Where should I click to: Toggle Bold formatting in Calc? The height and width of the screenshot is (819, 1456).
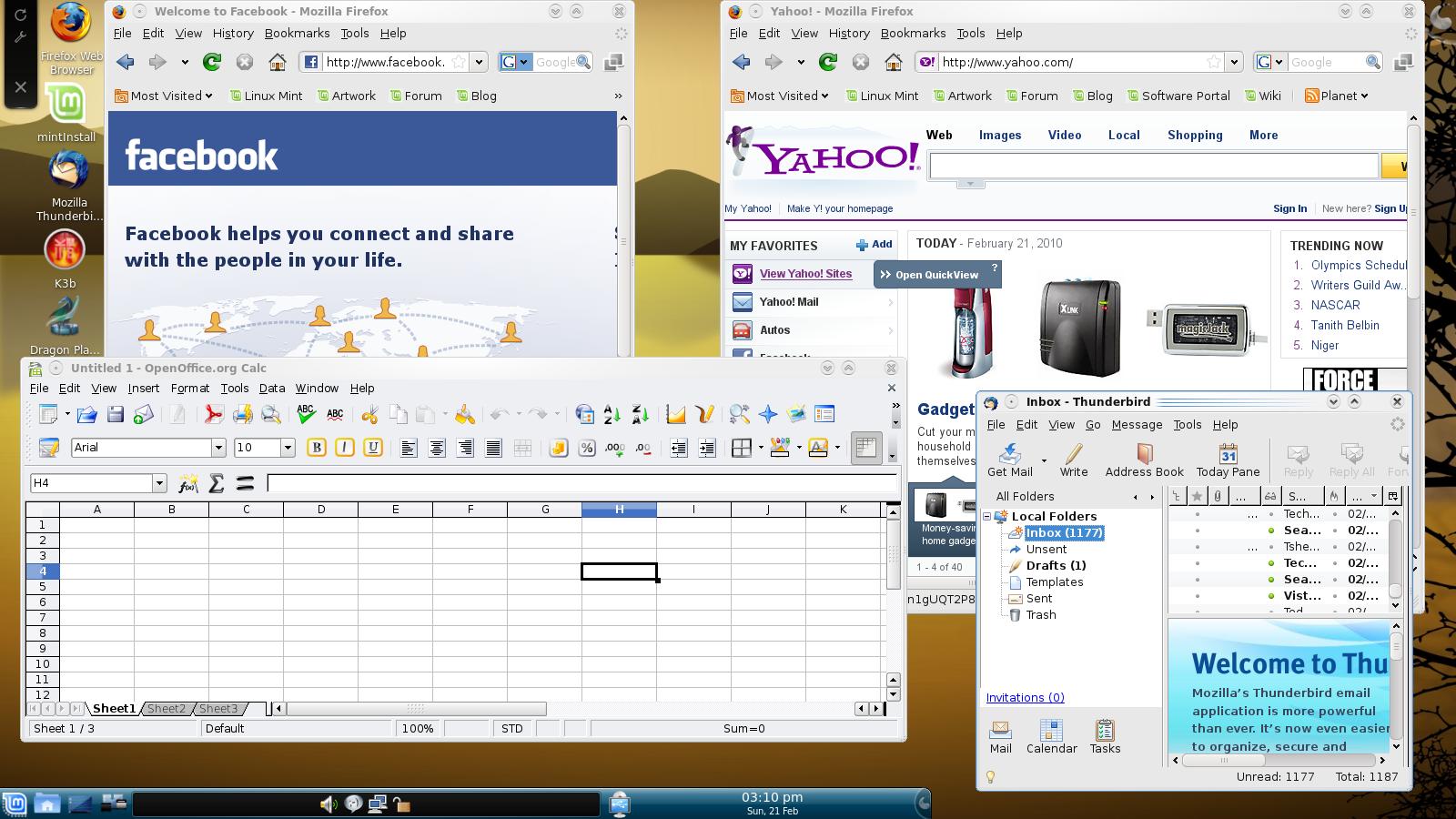[x=317, y=448]
